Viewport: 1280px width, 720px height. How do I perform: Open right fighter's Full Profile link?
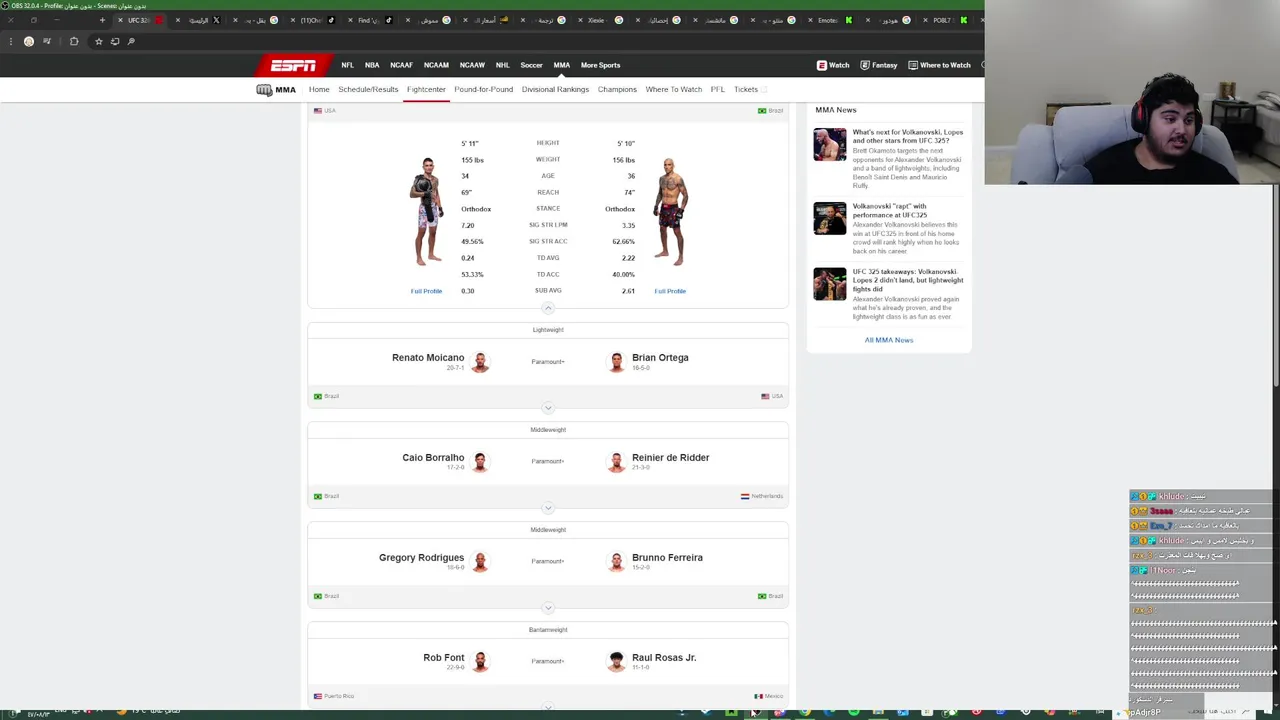pyautogui.click(x=670, y=291)
